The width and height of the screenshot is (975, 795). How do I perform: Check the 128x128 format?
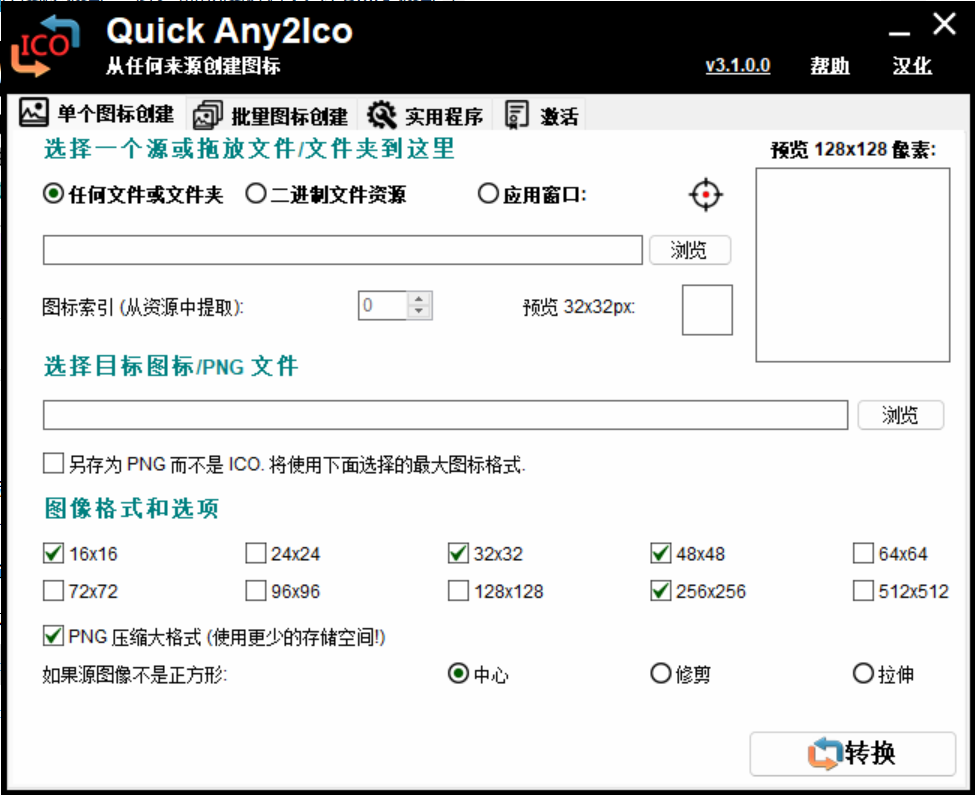point(458,591)
